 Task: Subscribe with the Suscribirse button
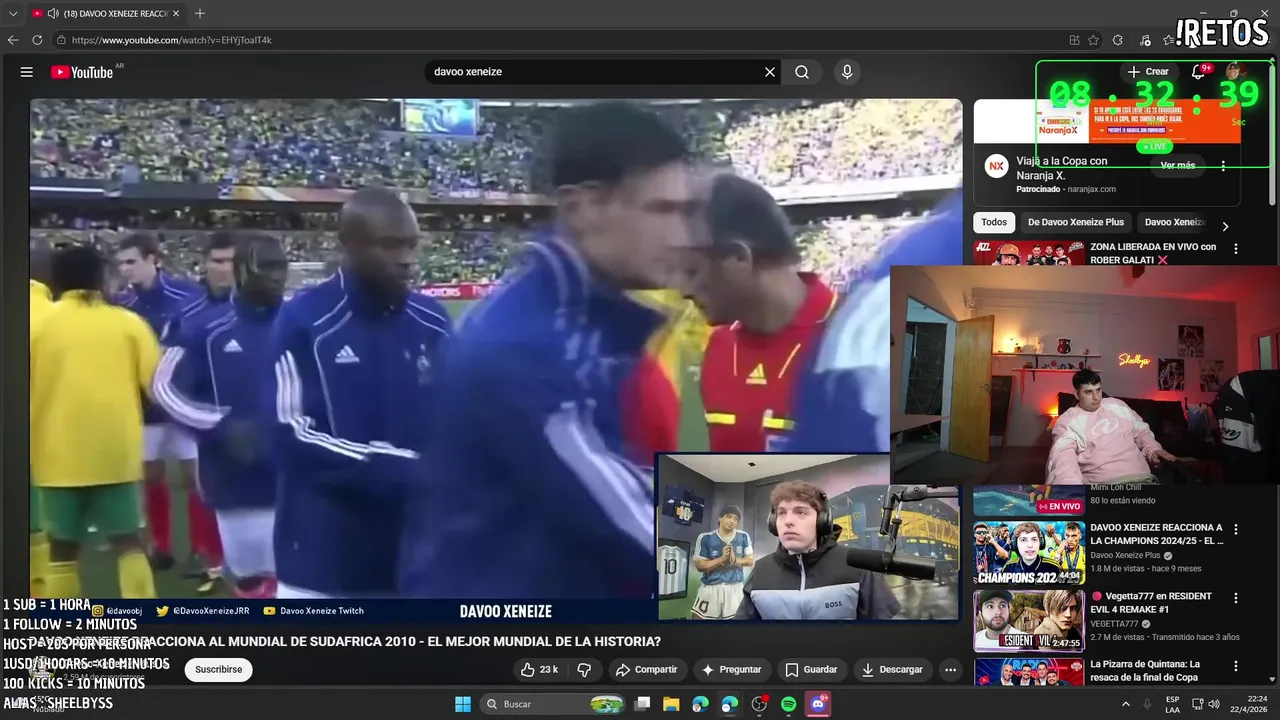click(218, 670)
